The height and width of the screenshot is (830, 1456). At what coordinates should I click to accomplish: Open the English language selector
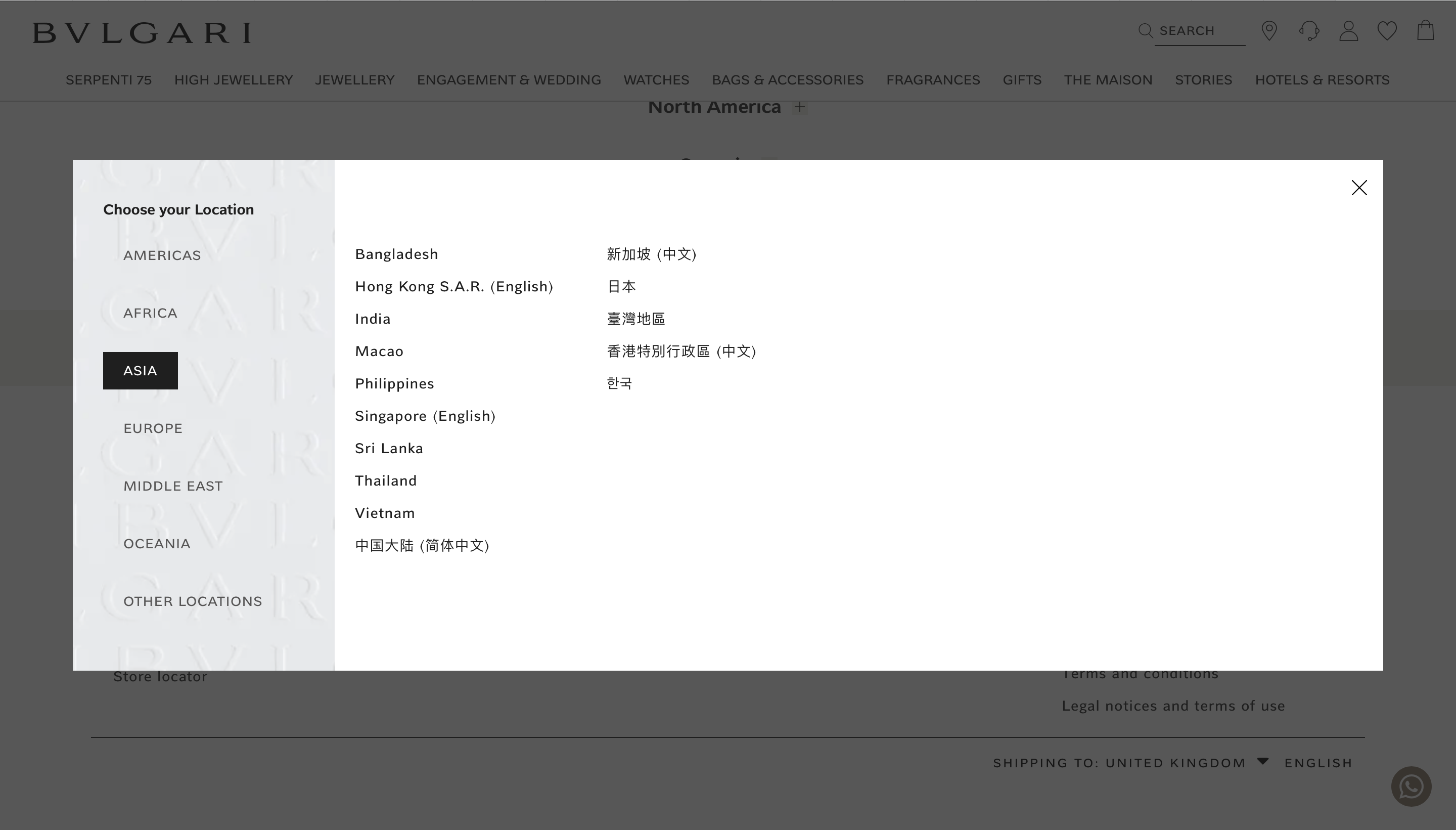coord(1318,763)
